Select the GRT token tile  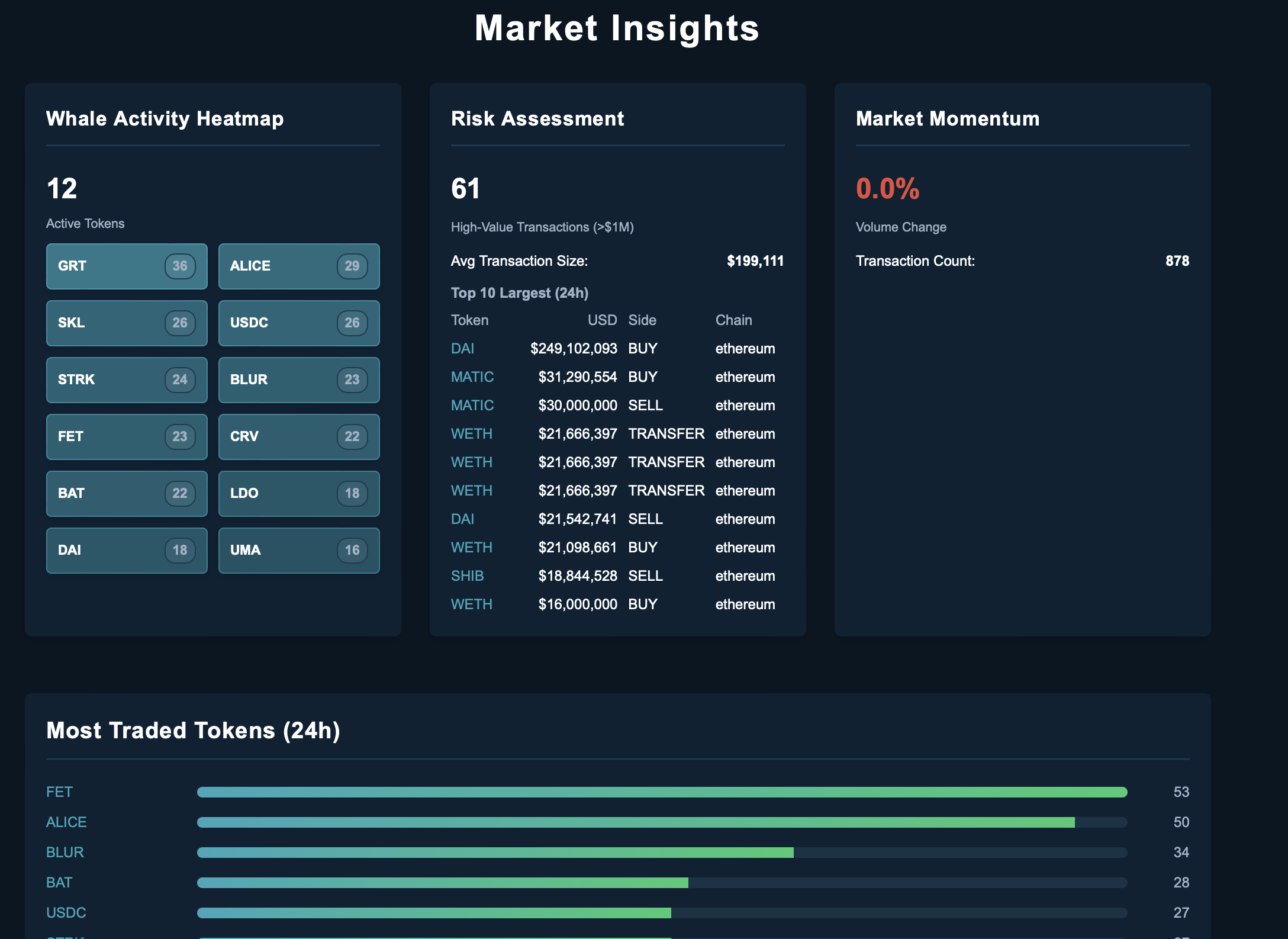tap(127, 266)
